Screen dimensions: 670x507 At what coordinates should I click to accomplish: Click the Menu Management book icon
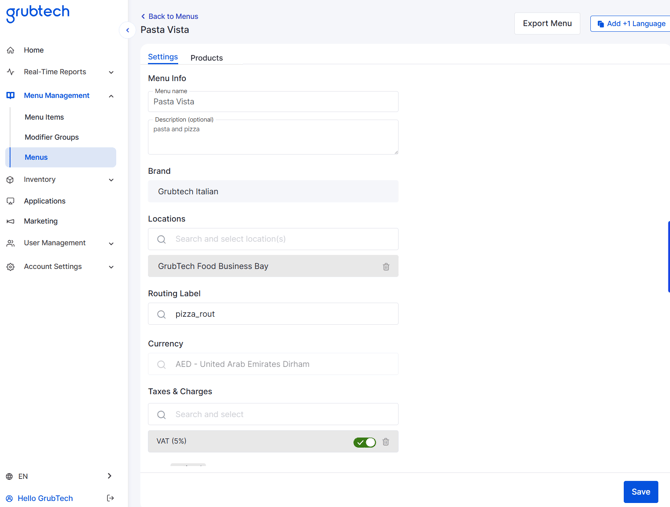point(11,96)
